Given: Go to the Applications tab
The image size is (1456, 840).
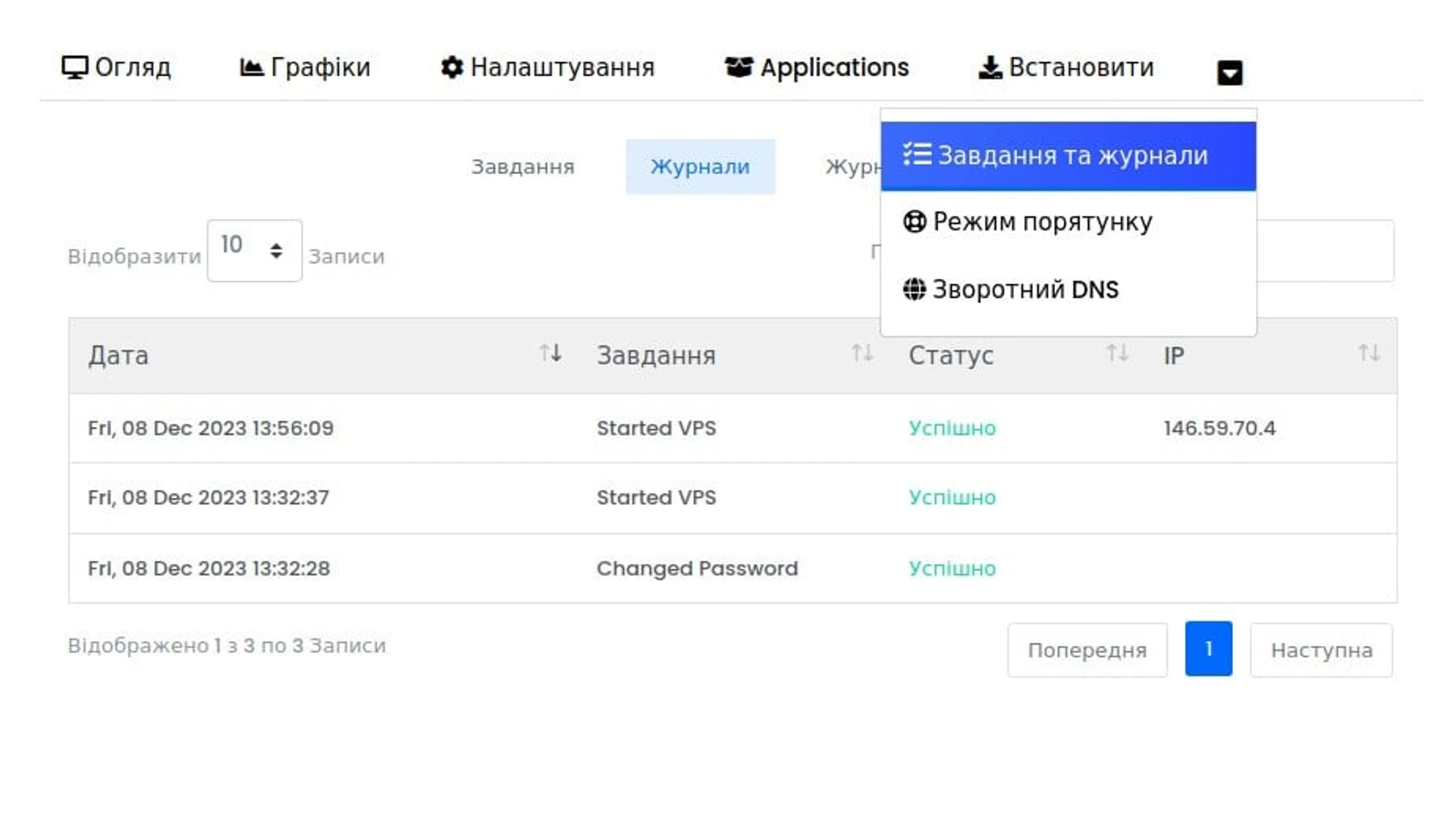Looking at the screenshot, I should click(817, 67).
